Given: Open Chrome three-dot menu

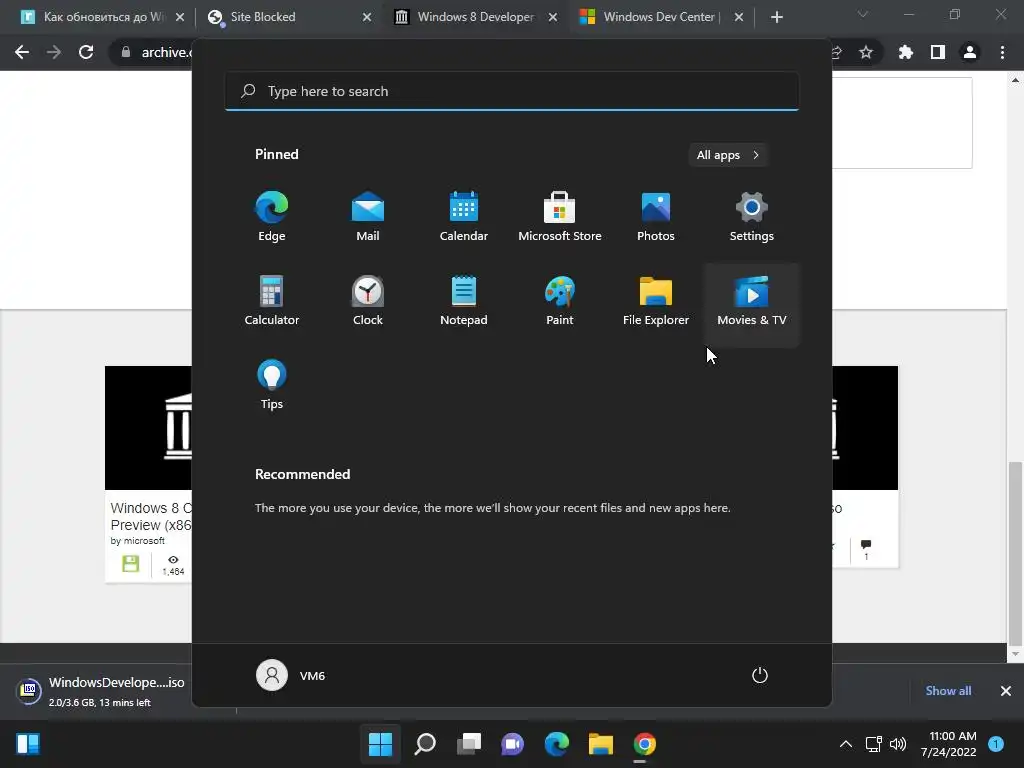Looking at the screenshot, I should point(1002,52).
